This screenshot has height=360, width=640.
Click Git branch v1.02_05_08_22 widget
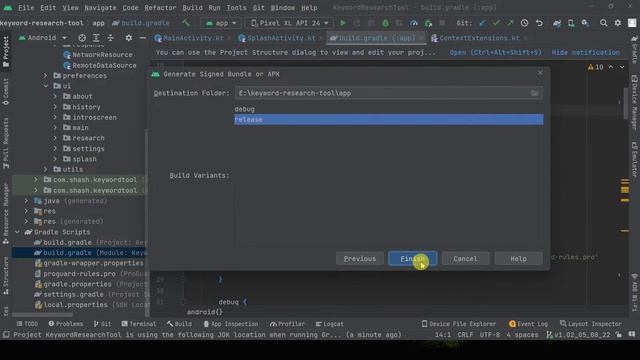pos(578,335)
